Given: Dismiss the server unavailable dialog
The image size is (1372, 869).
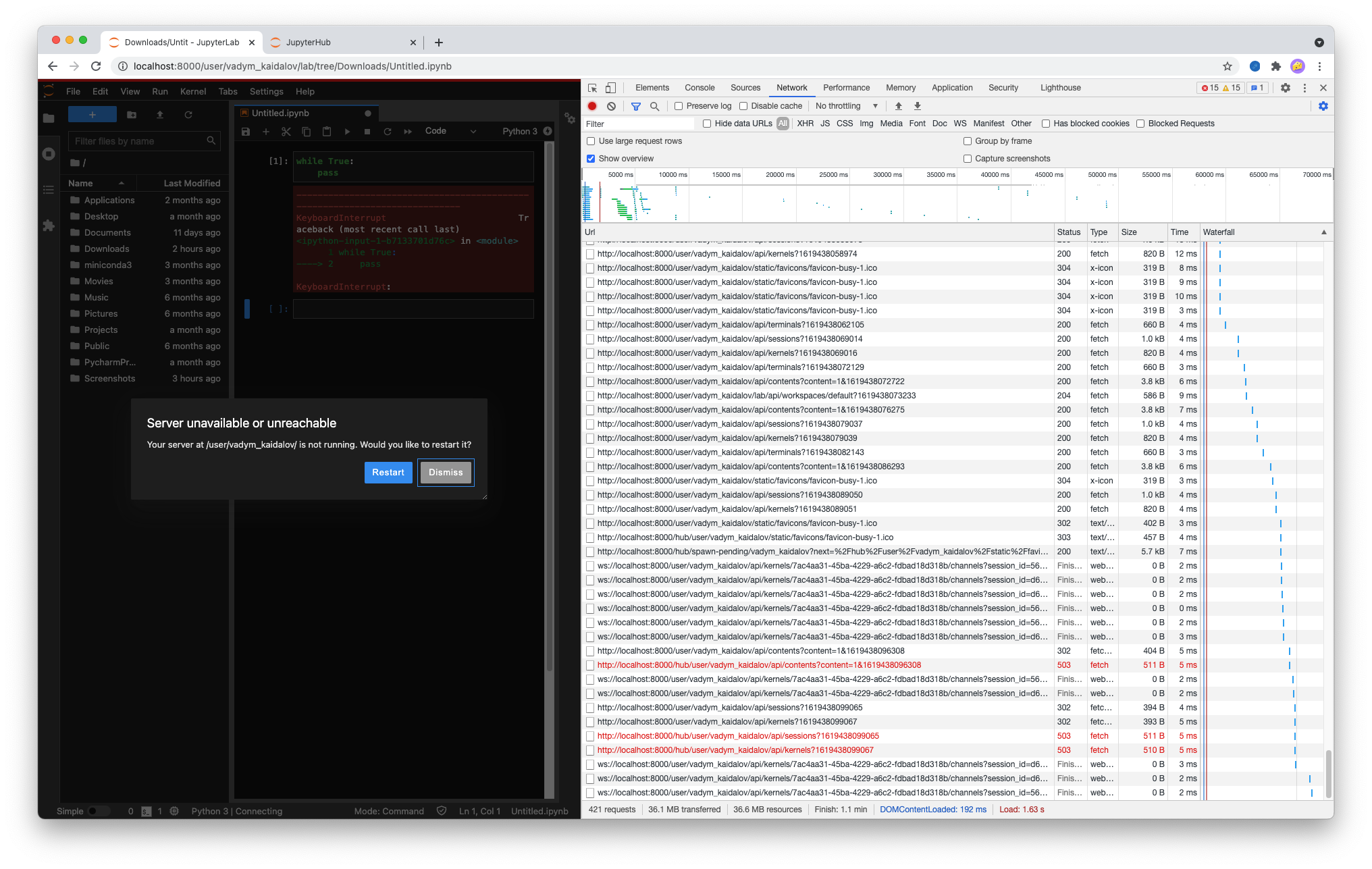Looking at the screenshot, I should tap(446, 473).
